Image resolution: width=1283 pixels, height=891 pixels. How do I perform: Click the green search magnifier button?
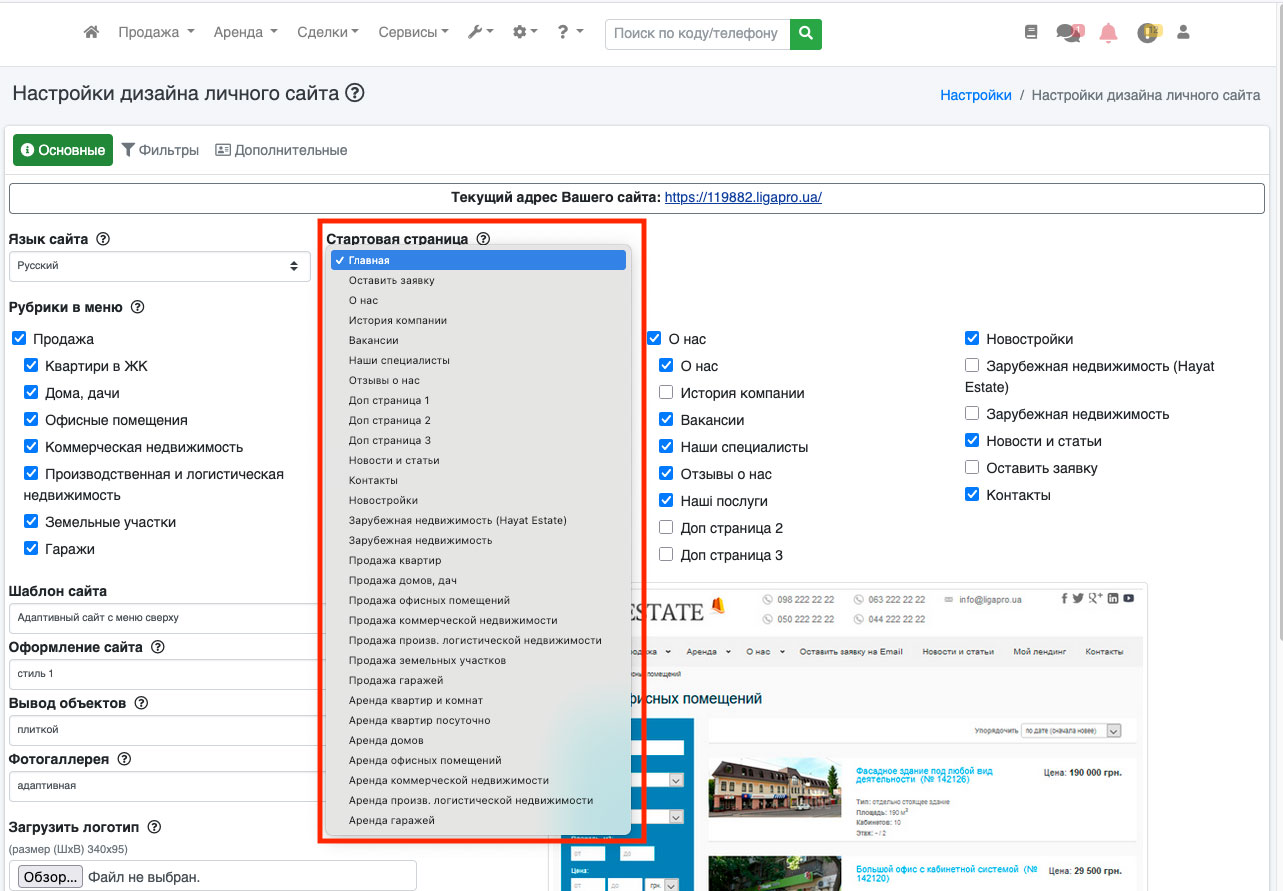tap(805, 33)
